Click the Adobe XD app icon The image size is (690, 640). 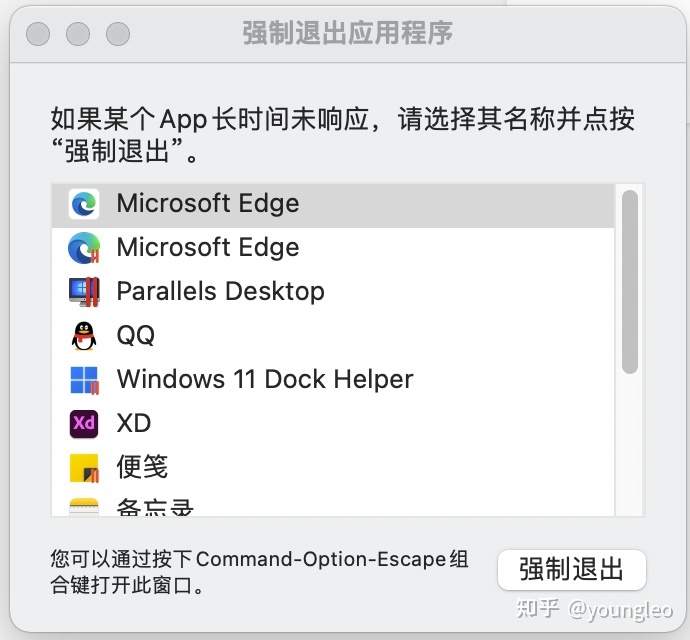[84, 423]
